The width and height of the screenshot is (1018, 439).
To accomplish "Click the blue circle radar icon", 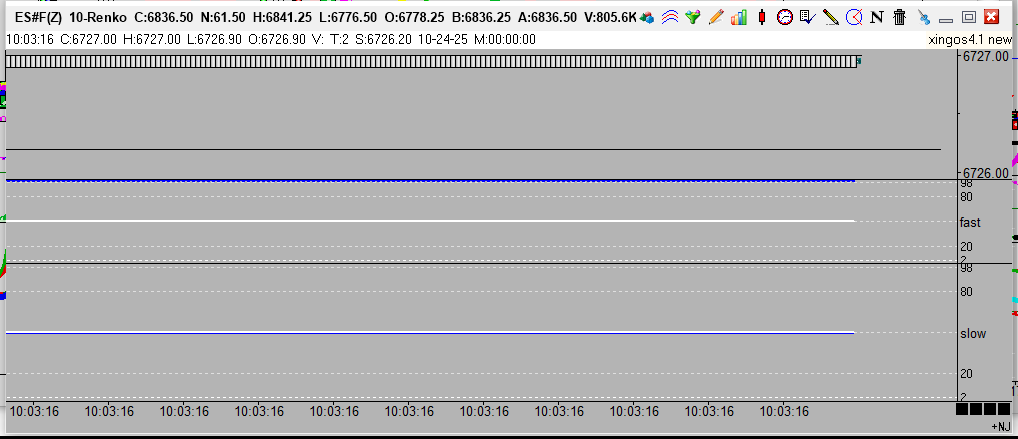I will [x=854, y=17].
